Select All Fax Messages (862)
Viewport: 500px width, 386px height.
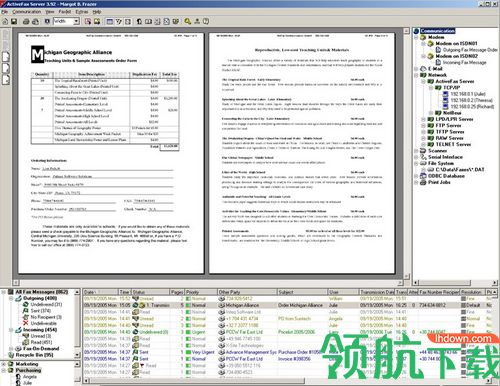point(42,292)
